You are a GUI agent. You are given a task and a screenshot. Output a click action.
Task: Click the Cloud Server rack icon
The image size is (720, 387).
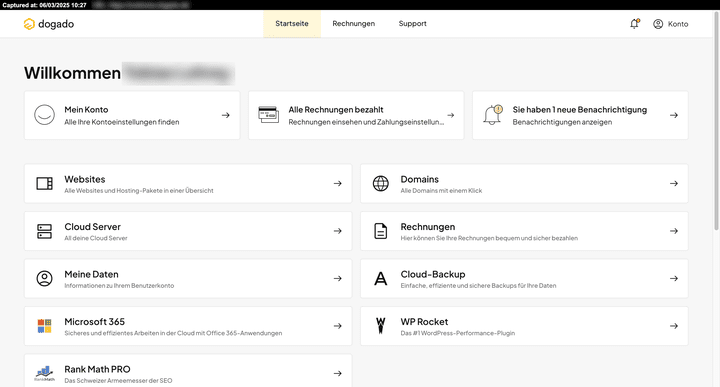(45, 231)
